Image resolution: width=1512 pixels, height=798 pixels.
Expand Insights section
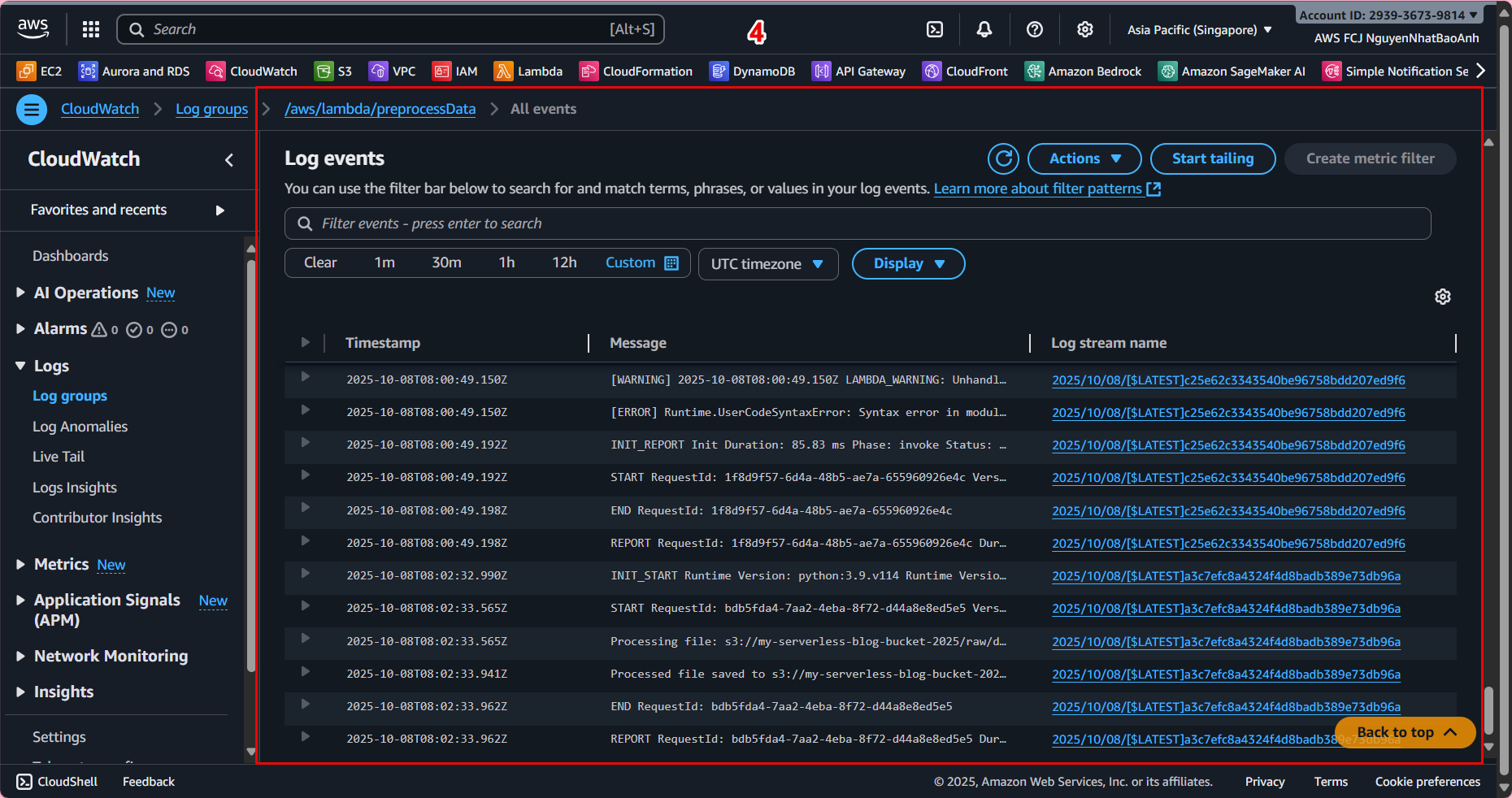pyautogui.click(x=21, y=692)
